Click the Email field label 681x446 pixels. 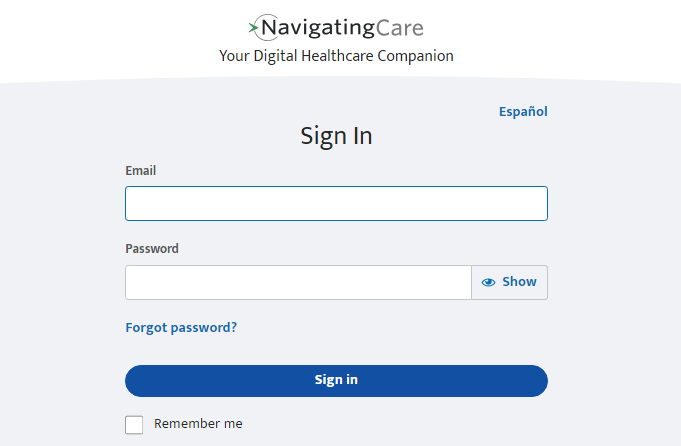click(140, 171)
